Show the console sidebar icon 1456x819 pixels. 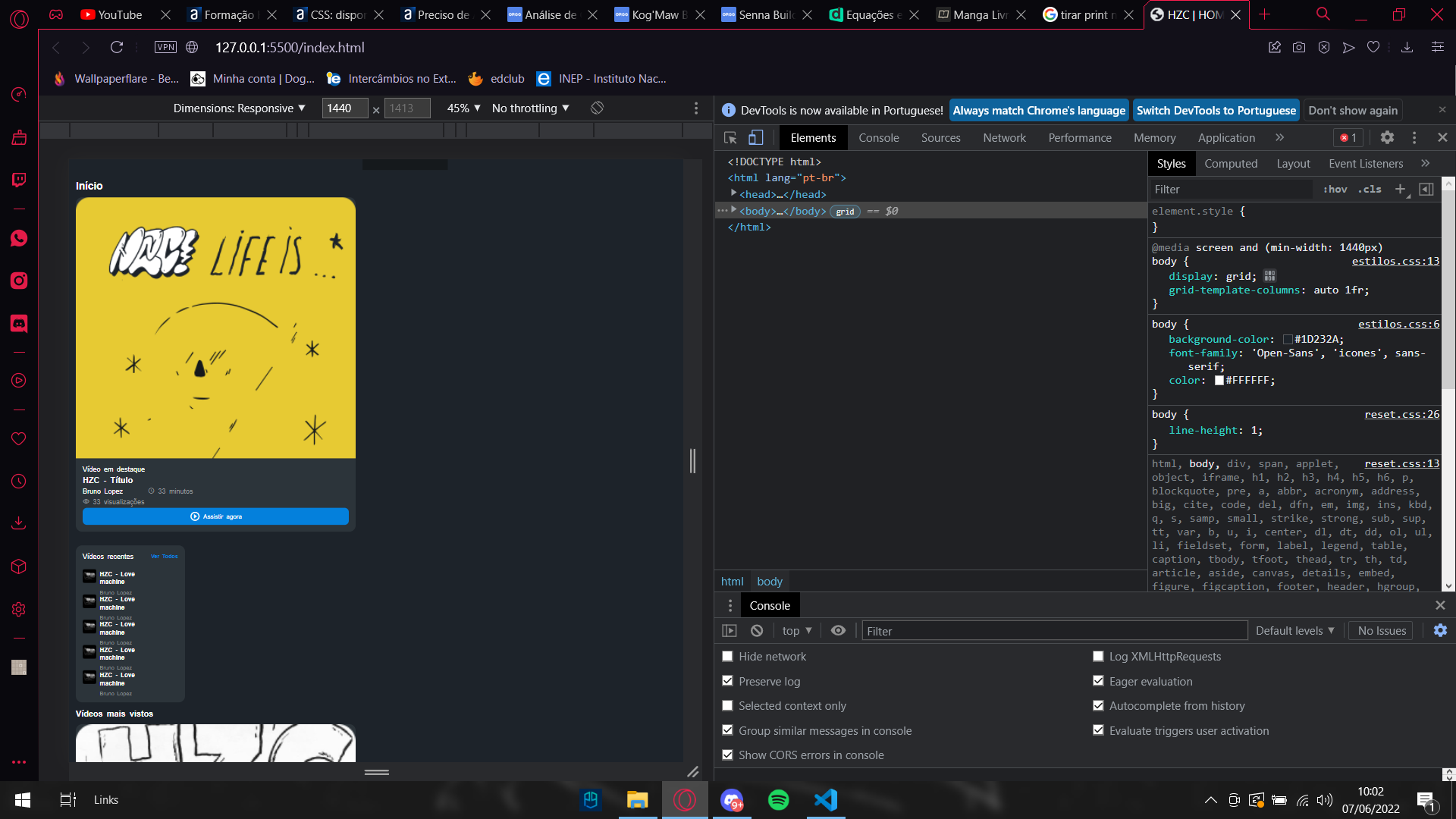tap(730, 631)
